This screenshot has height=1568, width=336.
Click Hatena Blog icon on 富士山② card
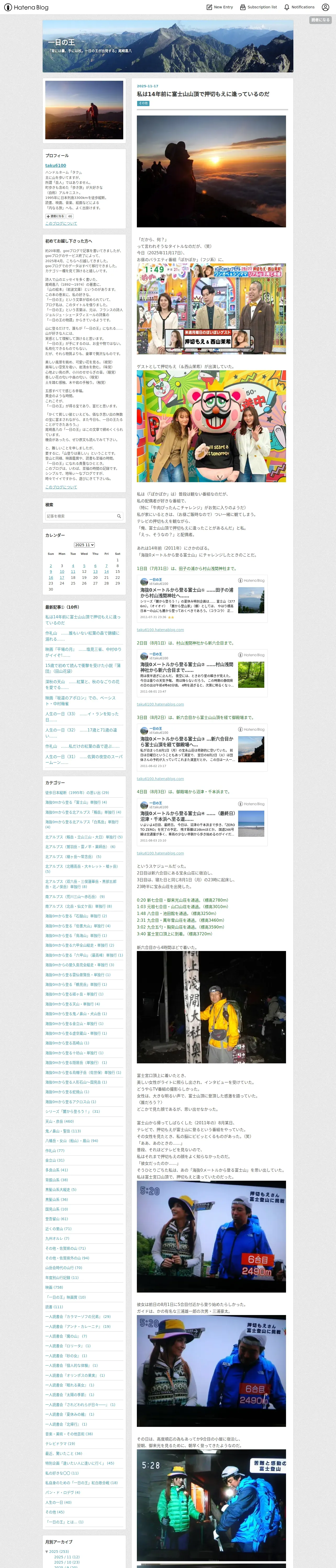tap(251, 655)
